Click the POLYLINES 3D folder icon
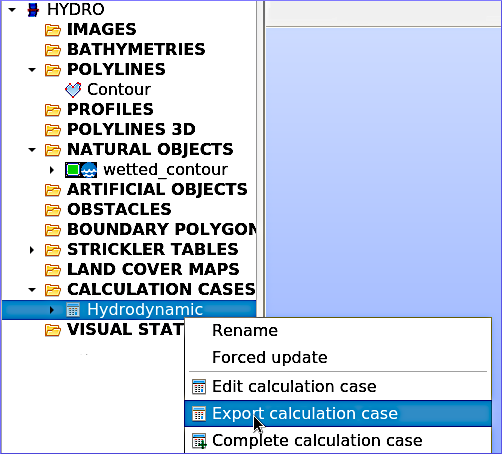 pos(53,130)
